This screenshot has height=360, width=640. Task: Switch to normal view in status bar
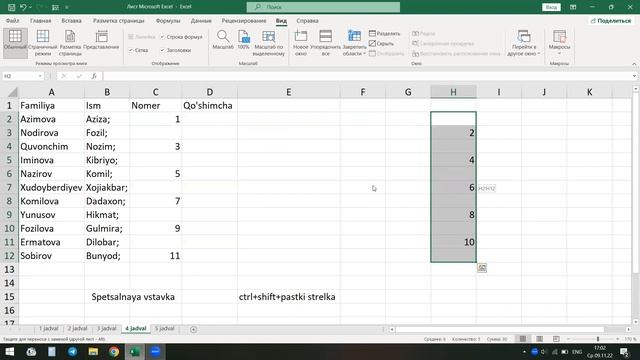(x=523, y=339)
